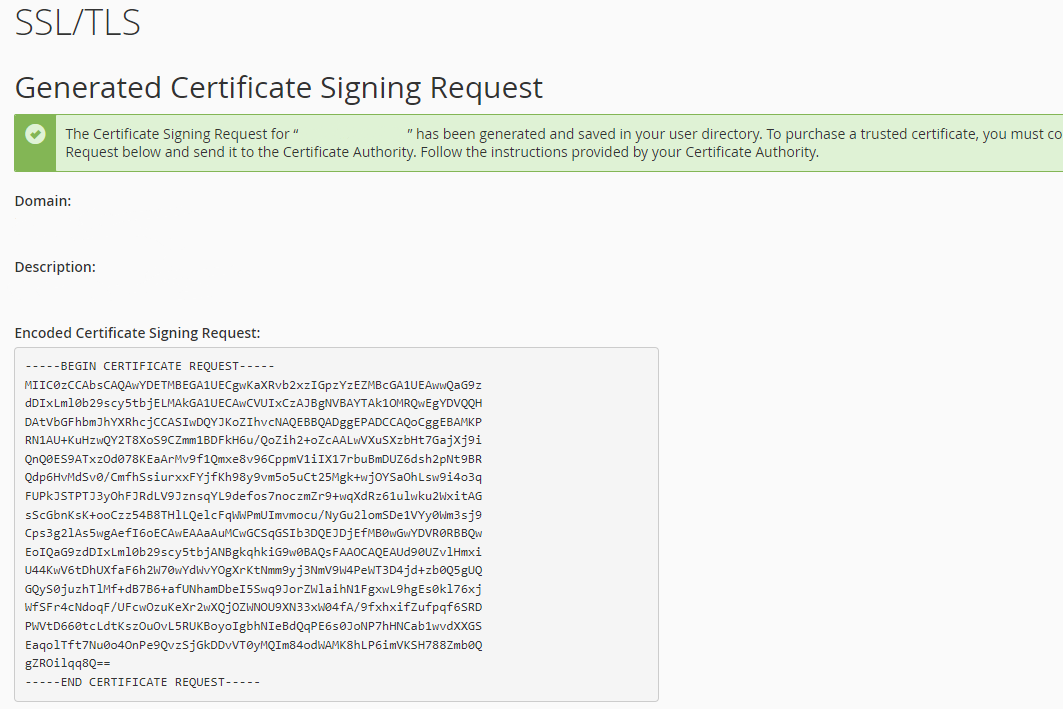The height and width of the screenshot is (709, 1063).
Task: Click the line starting with QnQ0ES9ATxz
Action: (254, 459)
